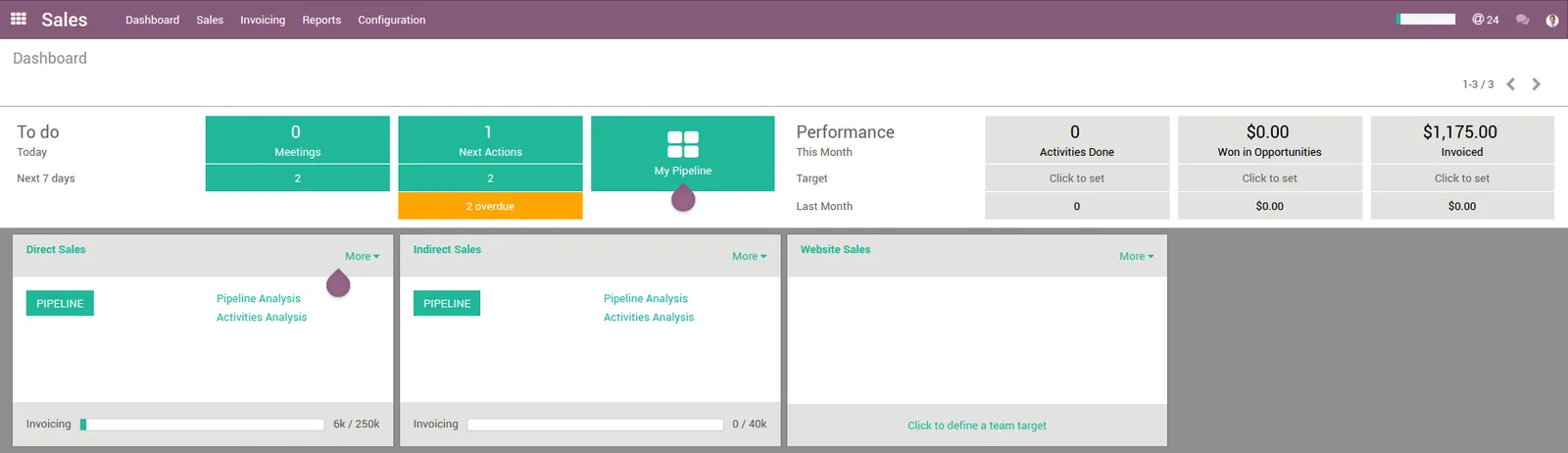Click last month Invoiced $0.00 value
The image size is (1568, 453).
1462,206
